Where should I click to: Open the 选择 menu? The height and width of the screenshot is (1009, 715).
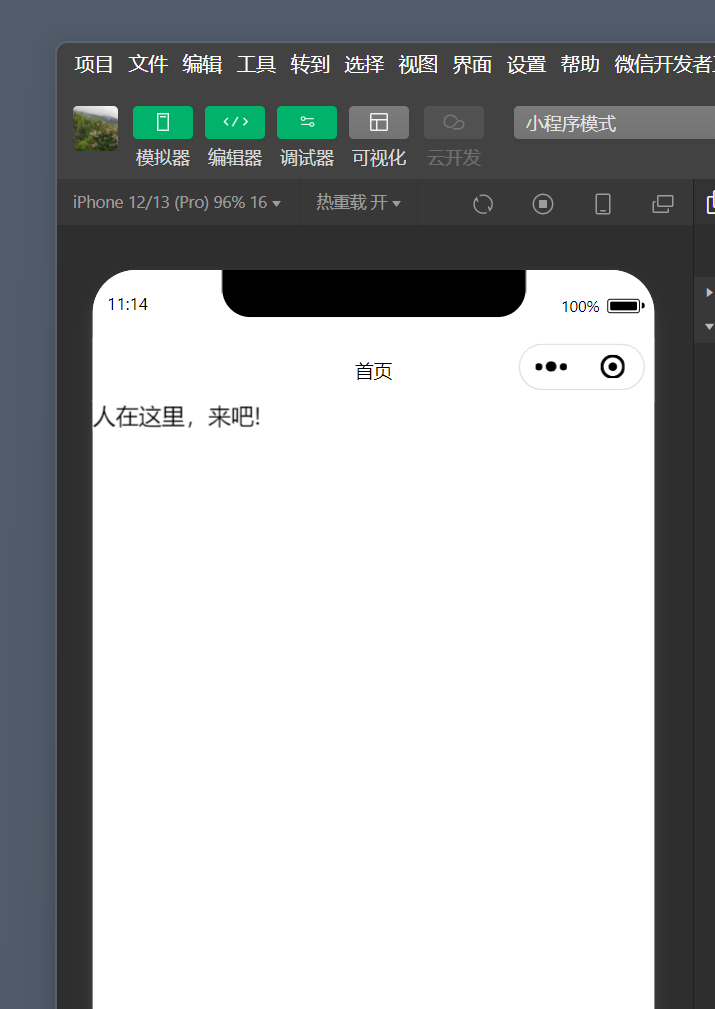click(364, 64)
